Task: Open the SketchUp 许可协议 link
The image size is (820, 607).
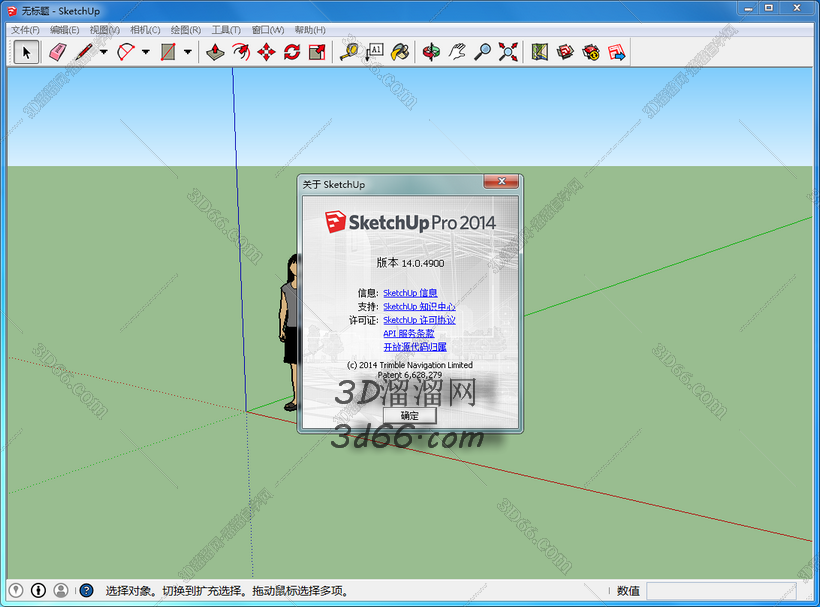Action: [419, 320]
